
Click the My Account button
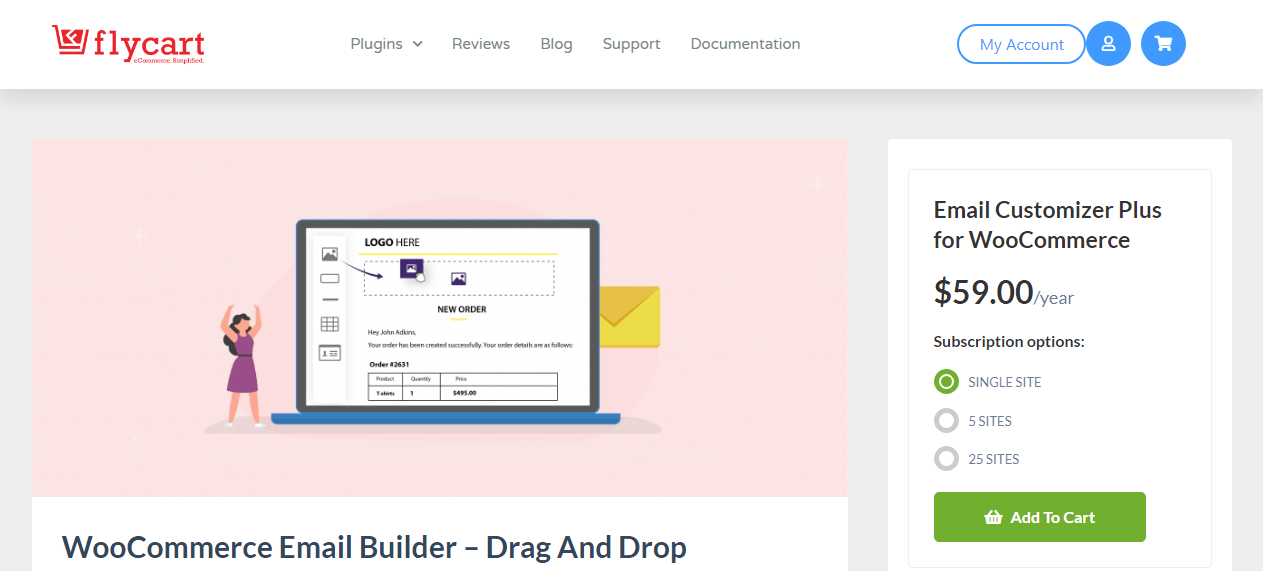point(1021,44)
